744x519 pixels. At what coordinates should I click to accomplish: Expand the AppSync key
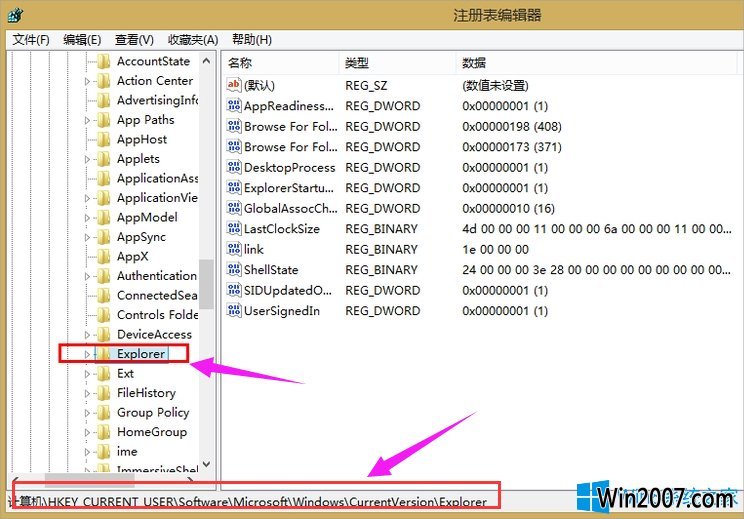click(x=87, y=238)
